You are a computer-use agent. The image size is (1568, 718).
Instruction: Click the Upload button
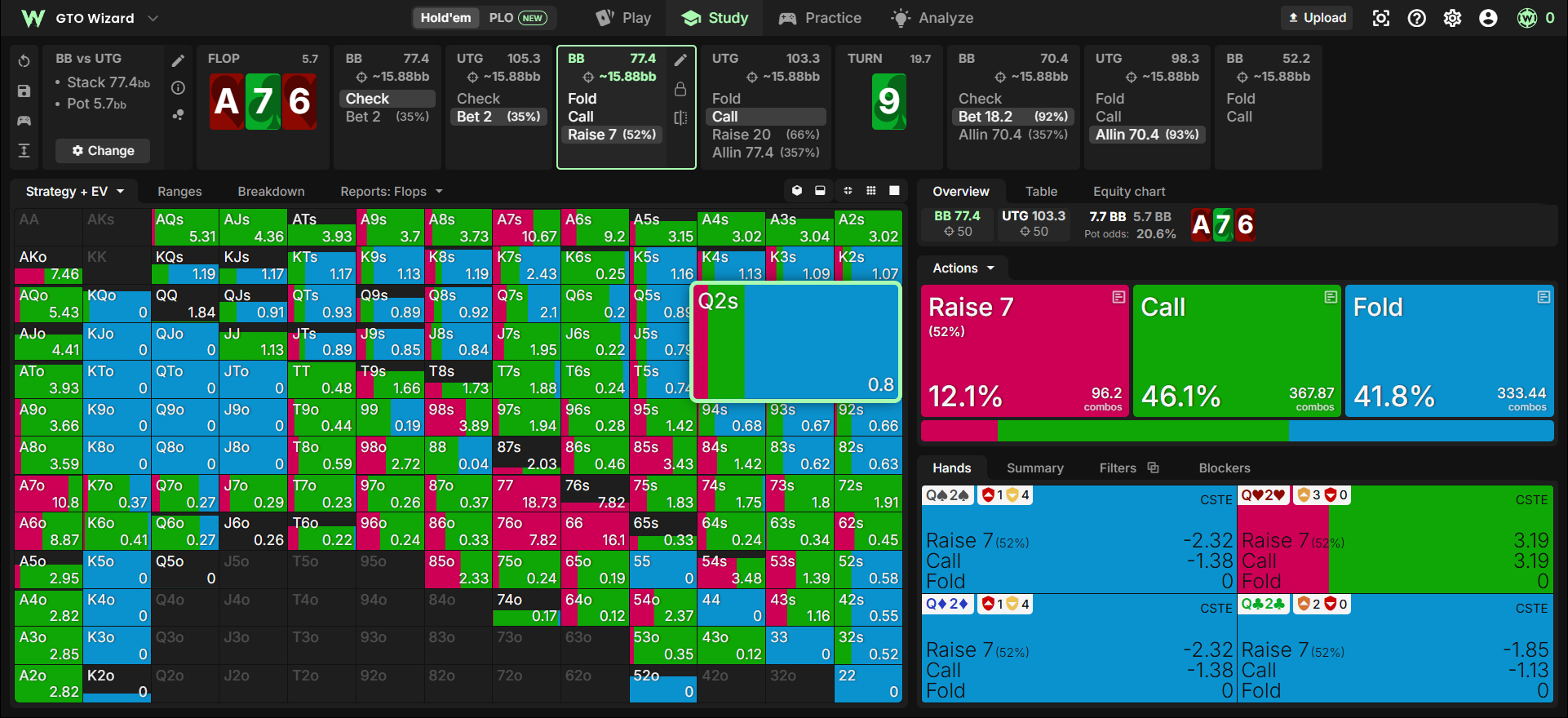pos(1317,18)
